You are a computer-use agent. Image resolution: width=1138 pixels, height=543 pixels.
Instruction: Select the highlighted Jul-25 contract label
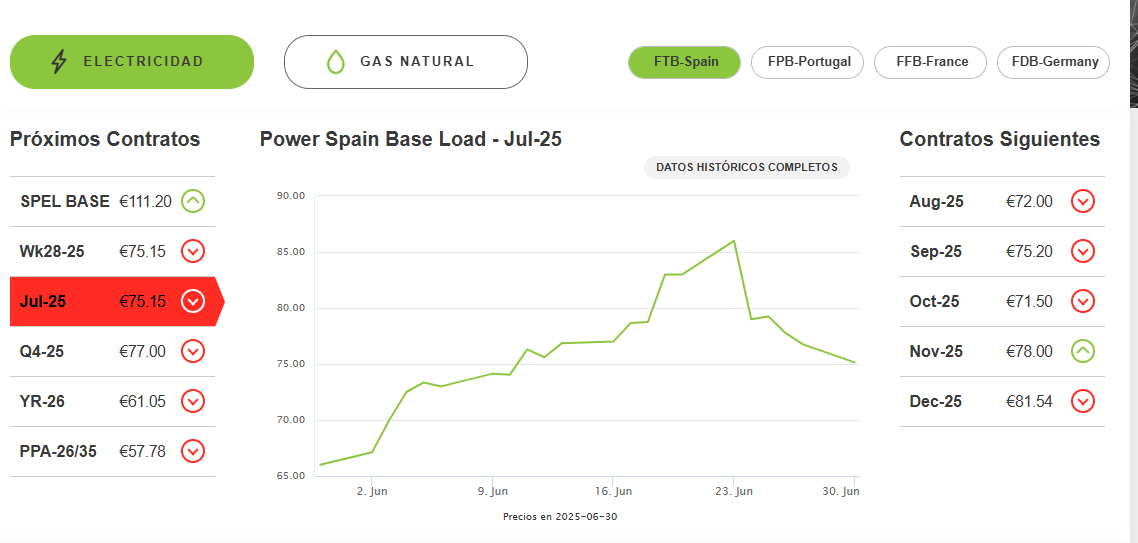(x=43, y=301)
